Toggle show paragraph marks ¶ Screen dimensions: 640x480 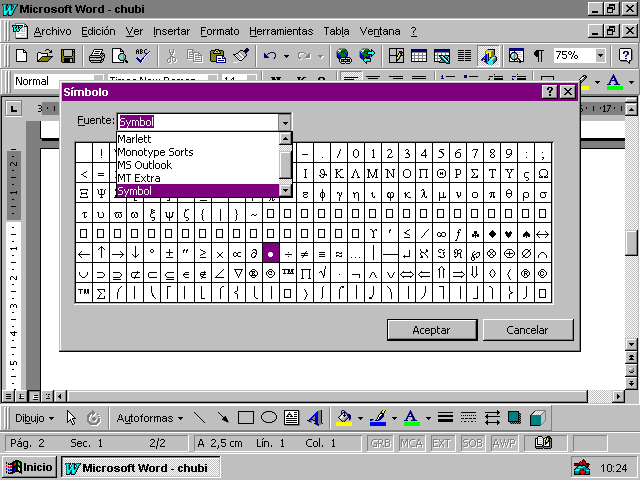(539, 56)
